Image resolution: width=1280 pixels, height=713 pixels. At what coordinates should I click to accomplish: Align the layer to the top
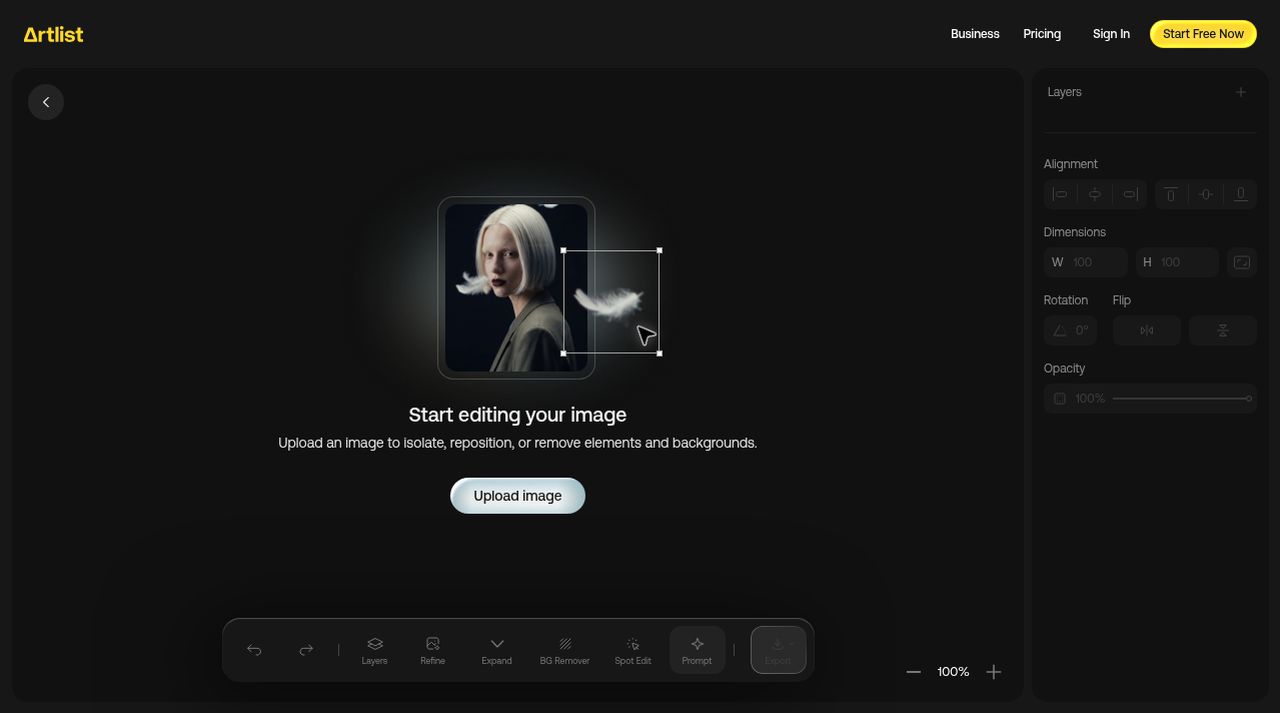click(x=1171, y=194)
